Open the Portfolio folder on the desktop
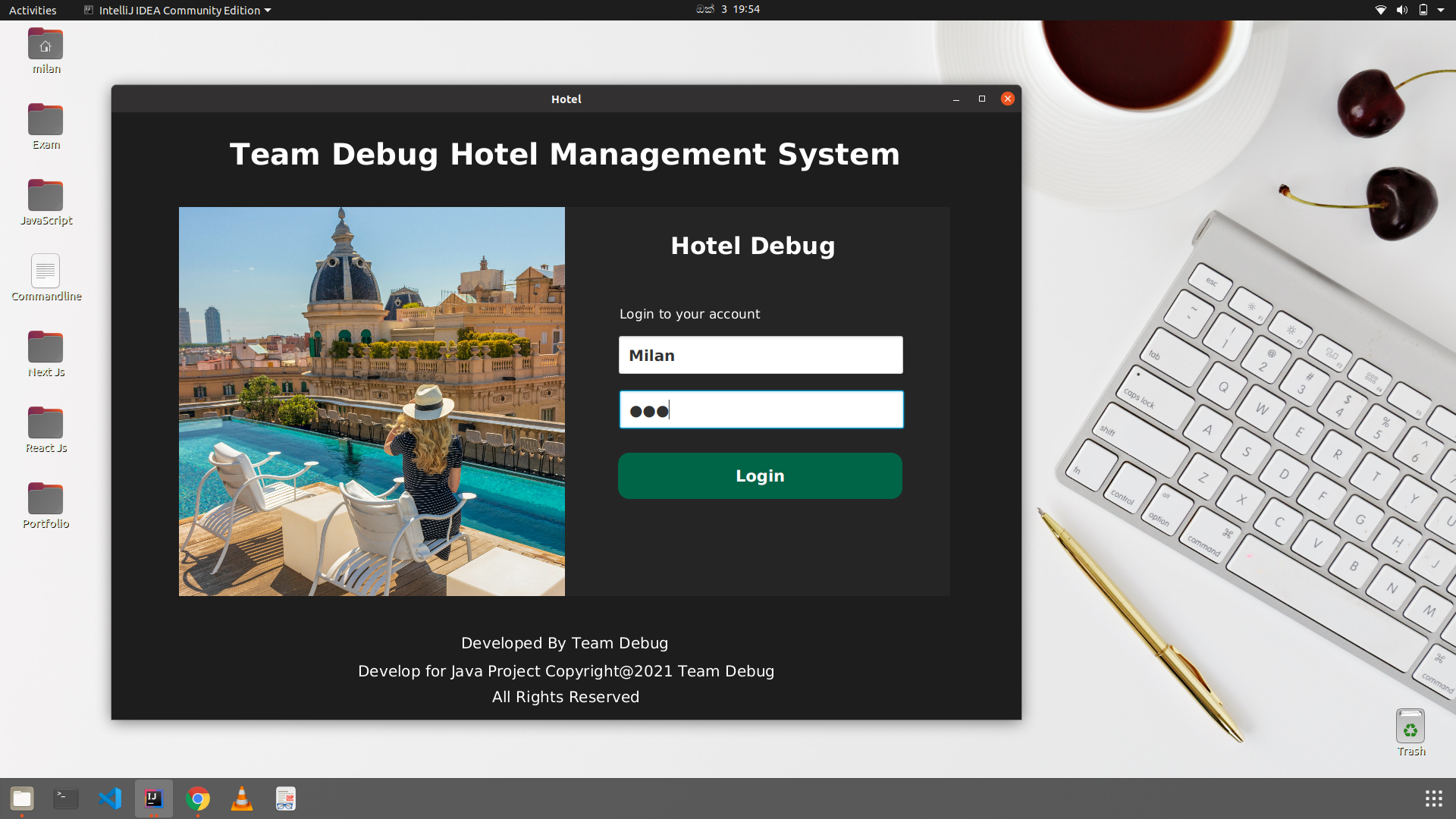Viewport: 1456px width, 819px height. 45,498
